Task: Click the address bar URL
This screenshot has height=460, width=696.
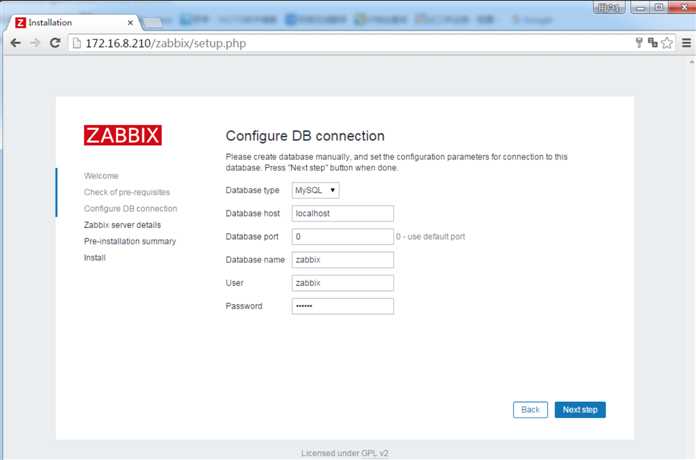Action: point(166,44)
